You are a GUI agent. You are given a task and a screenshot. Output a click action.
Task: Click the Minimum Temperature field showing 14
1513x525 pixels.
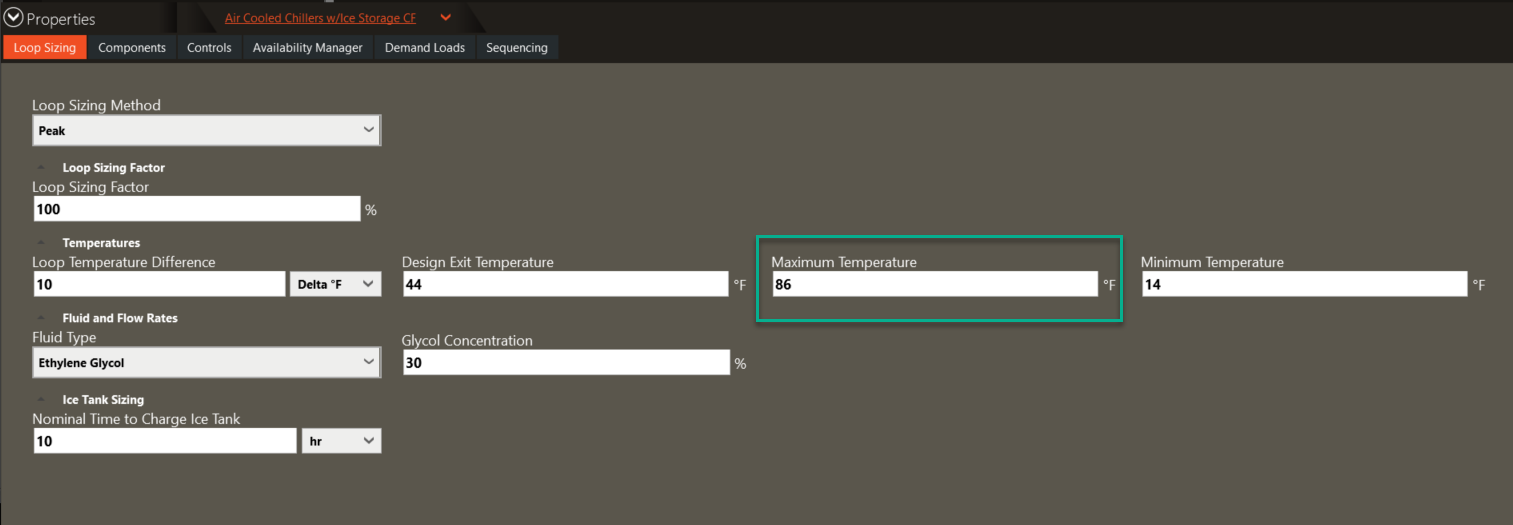(x=1305, y=284)
